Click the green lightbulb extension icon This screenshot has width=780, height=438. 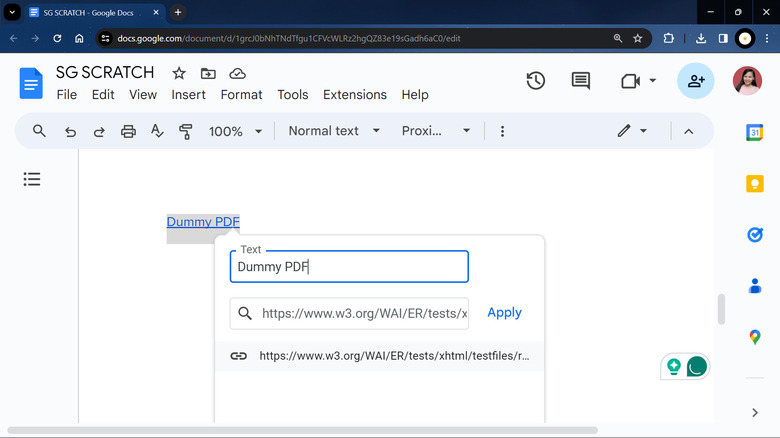pyautogui.click(x=674, y=367)
